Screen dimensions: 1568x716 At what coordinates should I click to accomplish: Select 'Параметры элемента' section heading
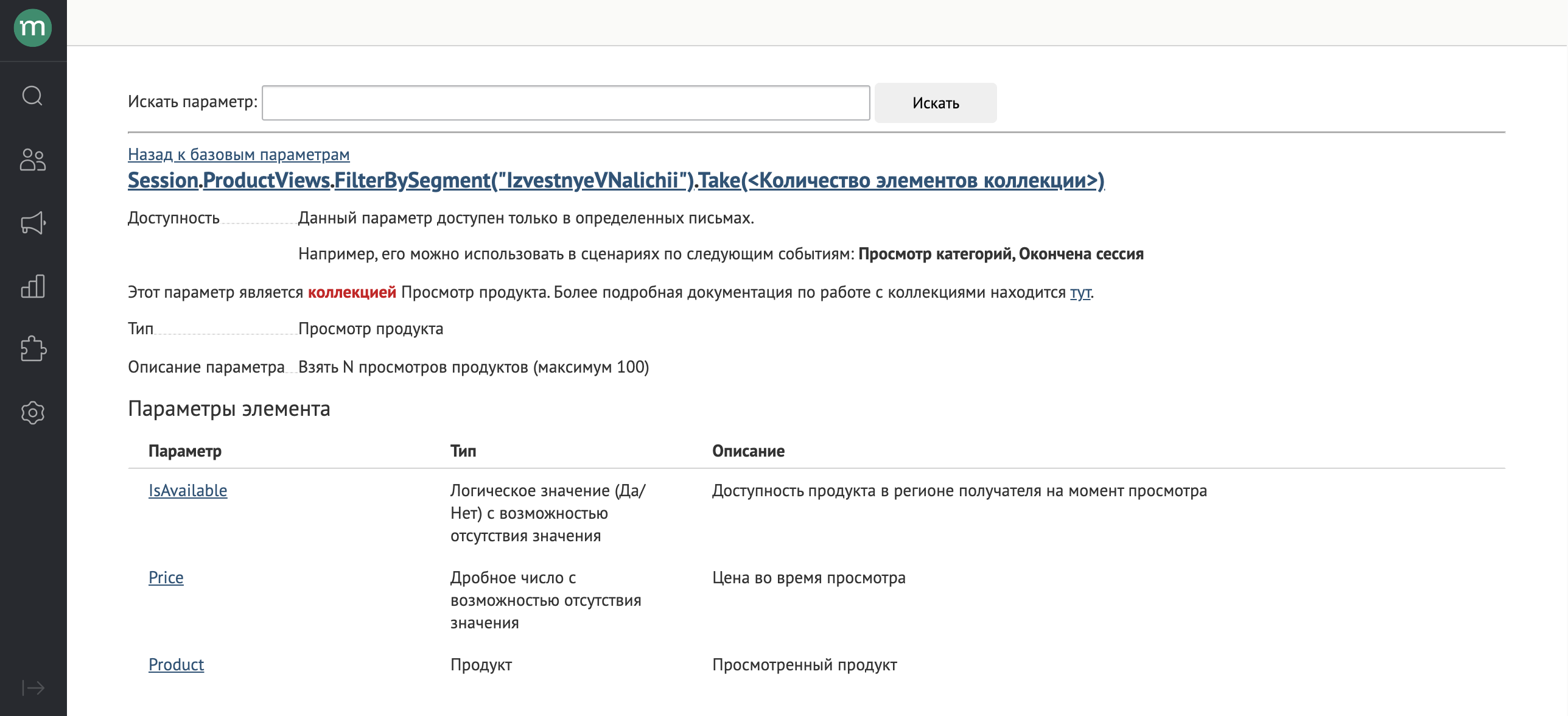click(229, 409)
